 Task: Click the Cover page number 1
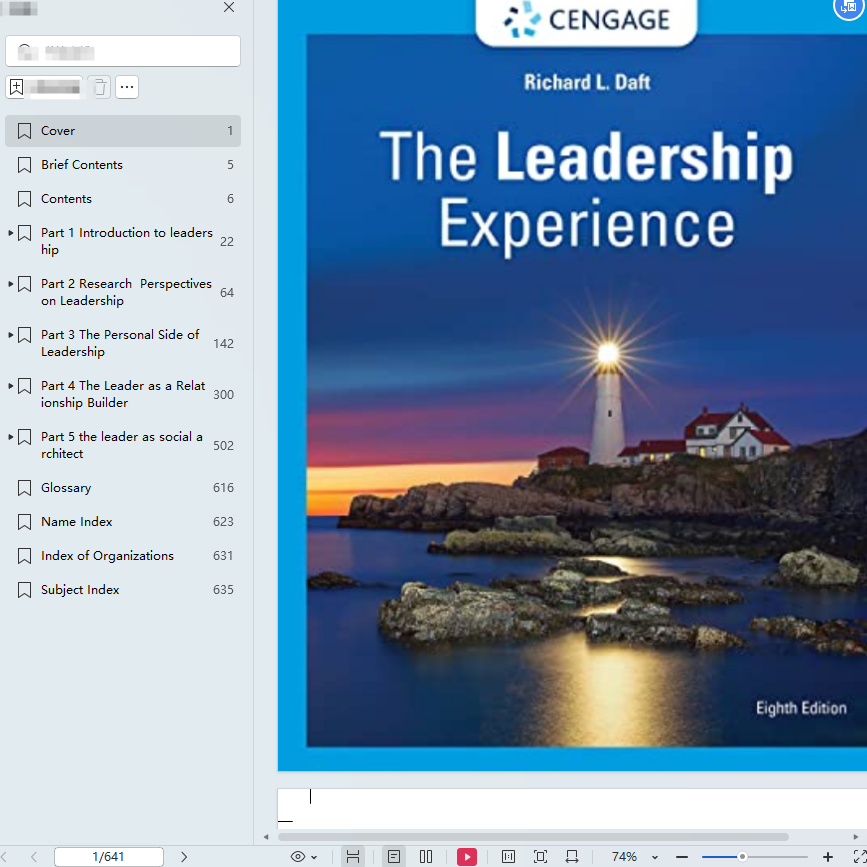tap(230, 131)
